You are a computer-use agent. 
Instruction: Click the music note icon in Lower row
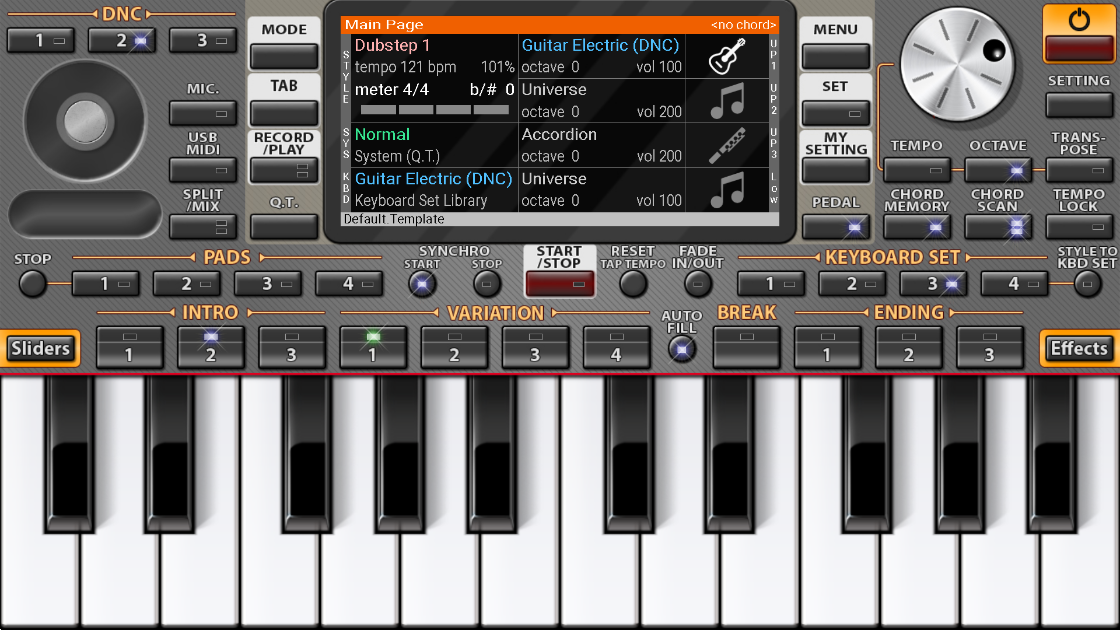point(726,190)
